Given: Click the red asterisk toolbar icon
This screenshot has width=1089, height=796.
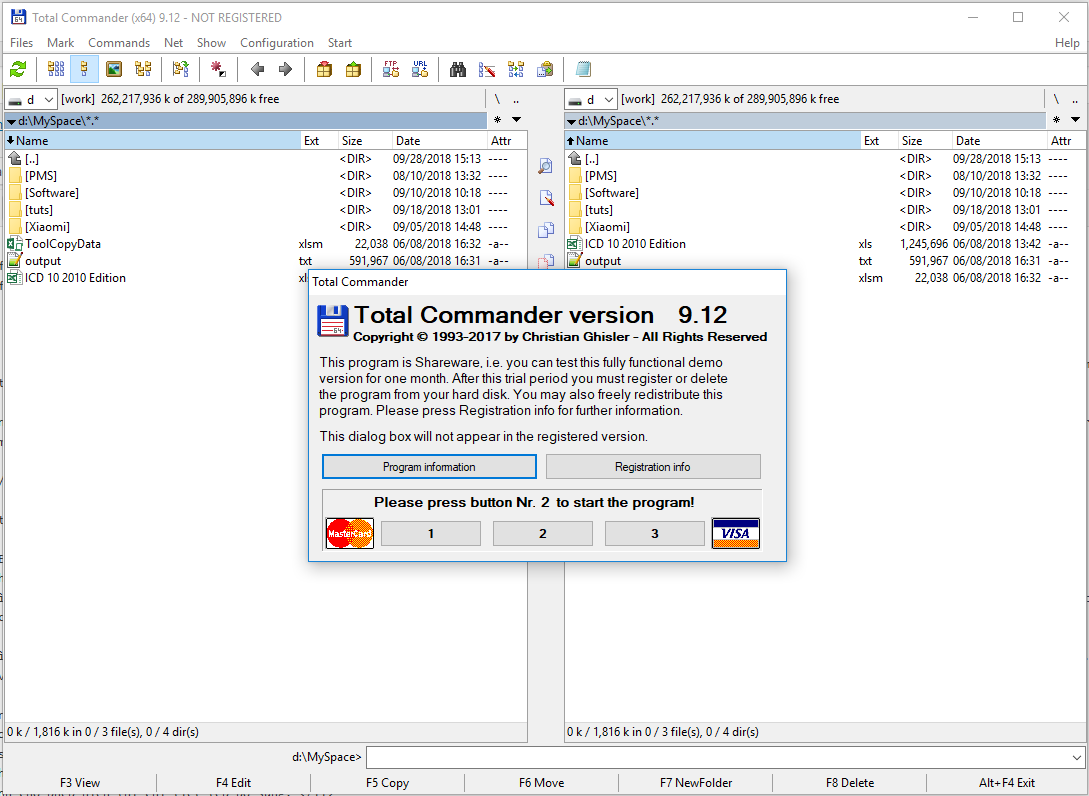Looking at the screenshot, I should [218, 69].
